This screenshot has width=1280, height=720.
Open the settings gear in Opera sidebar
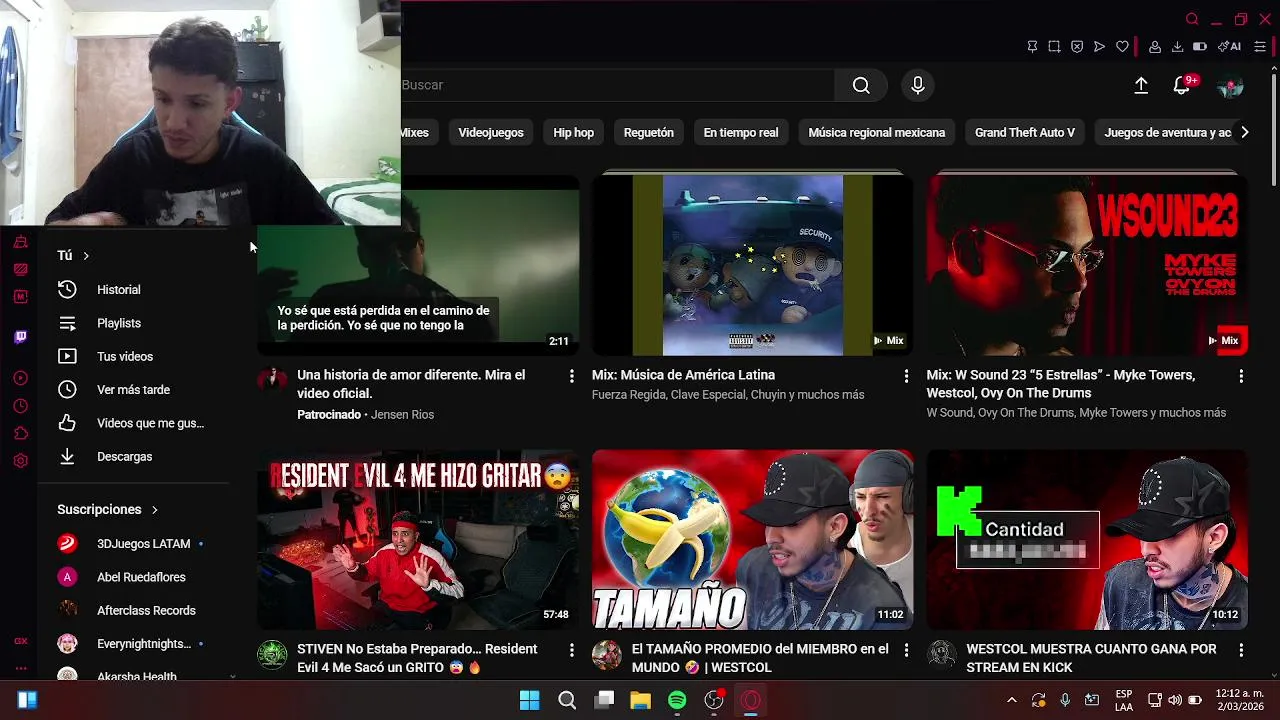pyautogui.click(x=20, y=461)
